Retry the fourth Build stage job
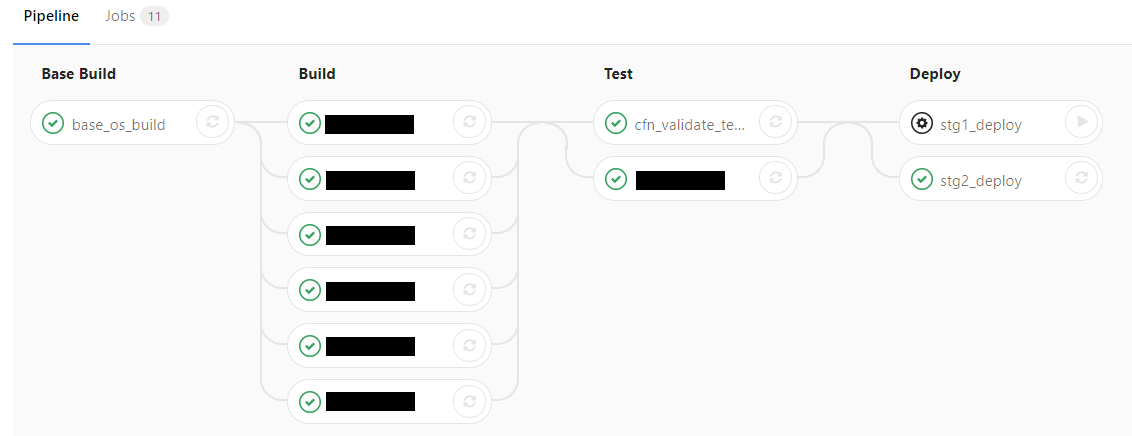The height and width of the screenshot is (436, 1132). (469, 291)
